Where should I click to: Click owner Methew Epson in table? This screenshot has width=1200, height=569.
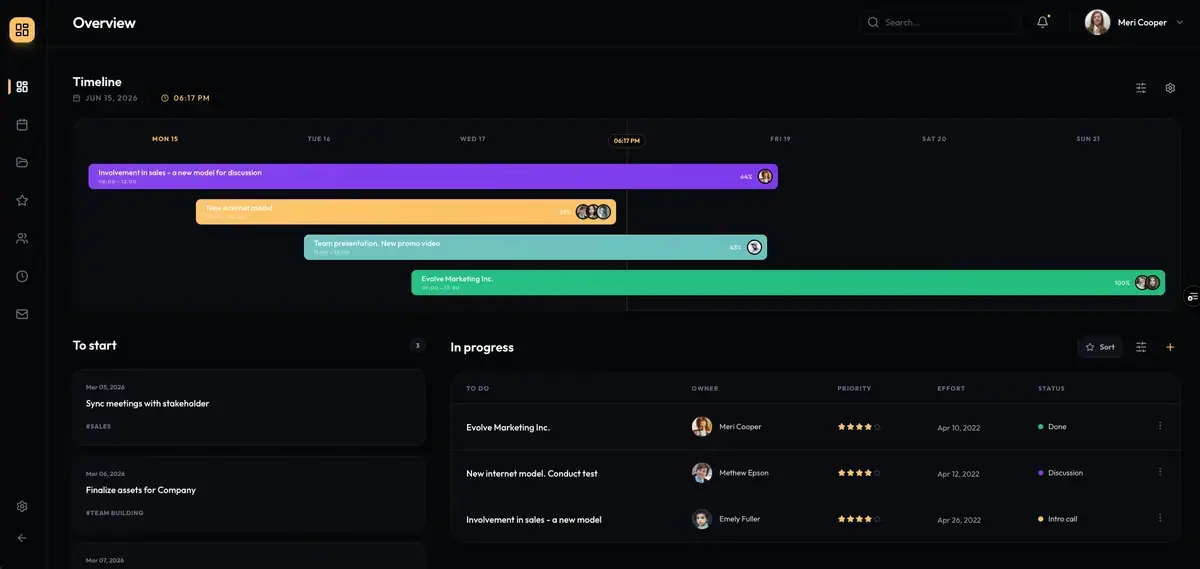[x=731, y=473]
